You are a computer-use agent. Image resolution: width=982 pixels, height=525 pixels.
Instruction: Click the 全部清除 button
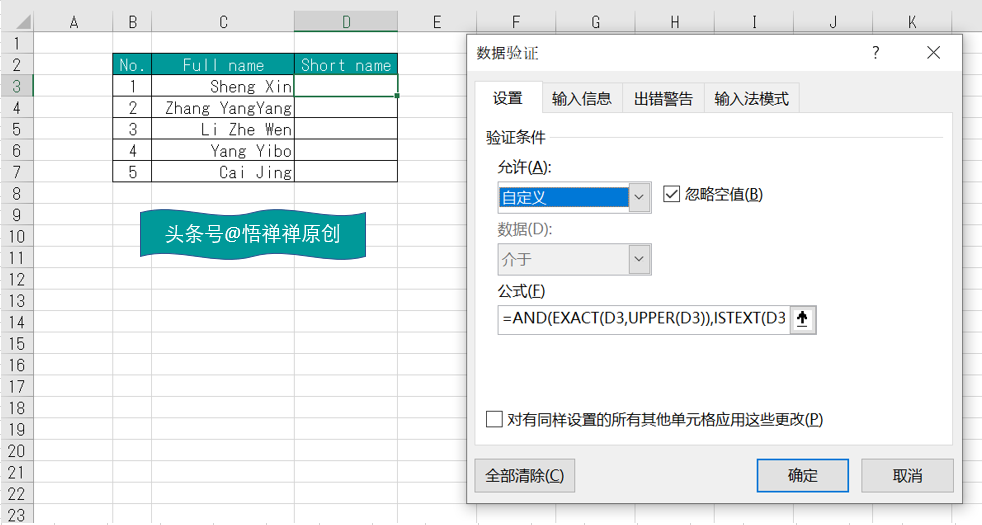click(x=525, y=476)
